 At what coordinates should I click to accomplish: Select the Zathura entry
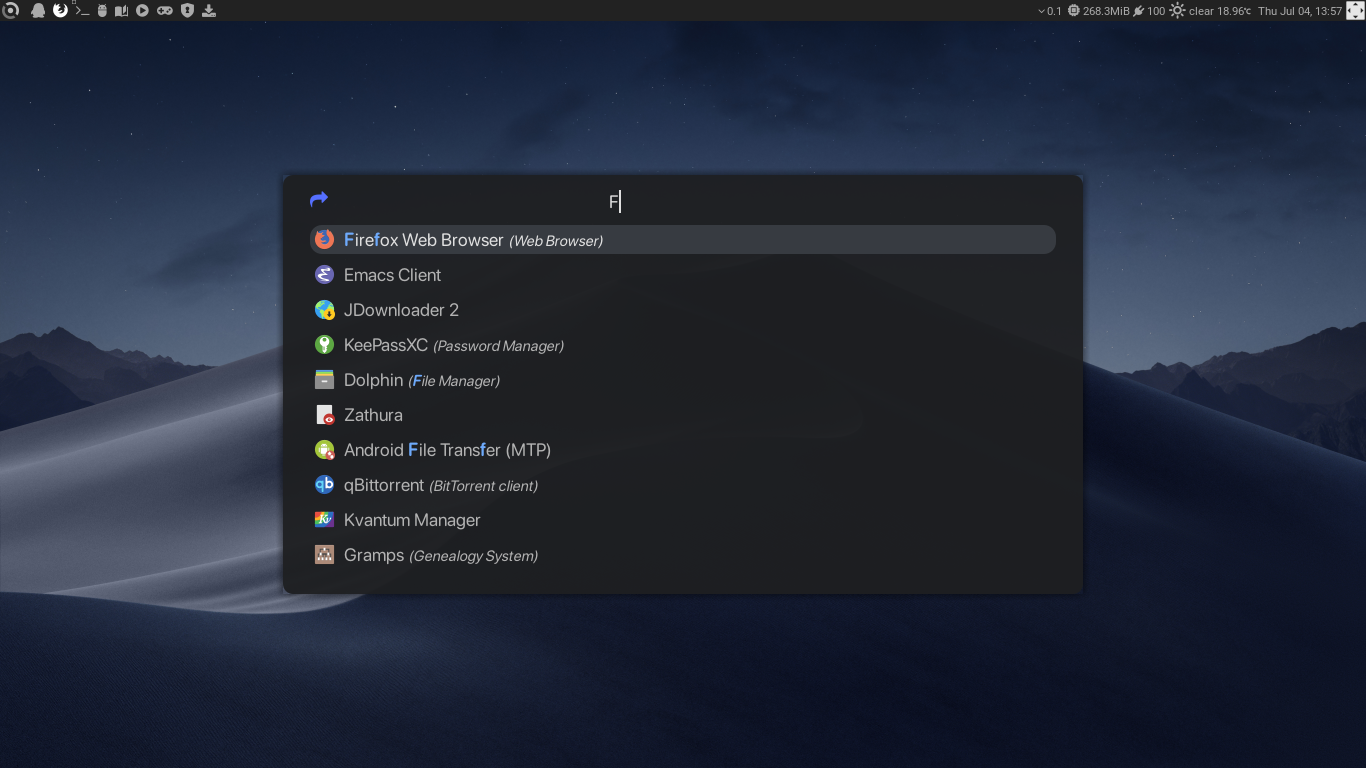[x=683, y=415]
